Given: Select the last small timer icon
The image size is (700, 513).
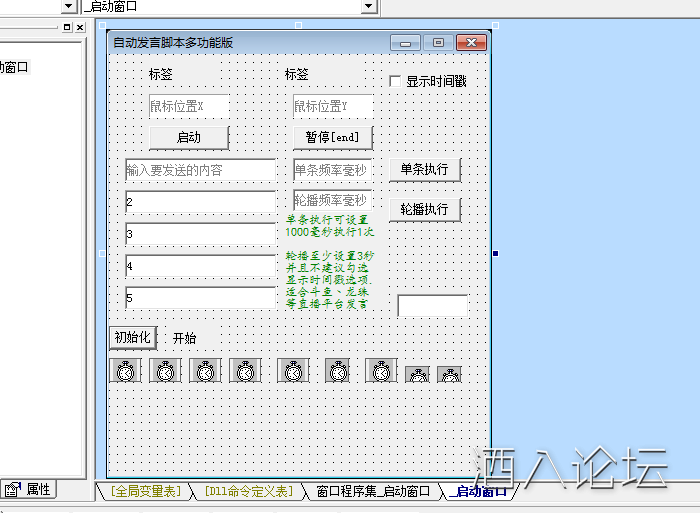Looking at the screenshot, I should 449,375.
